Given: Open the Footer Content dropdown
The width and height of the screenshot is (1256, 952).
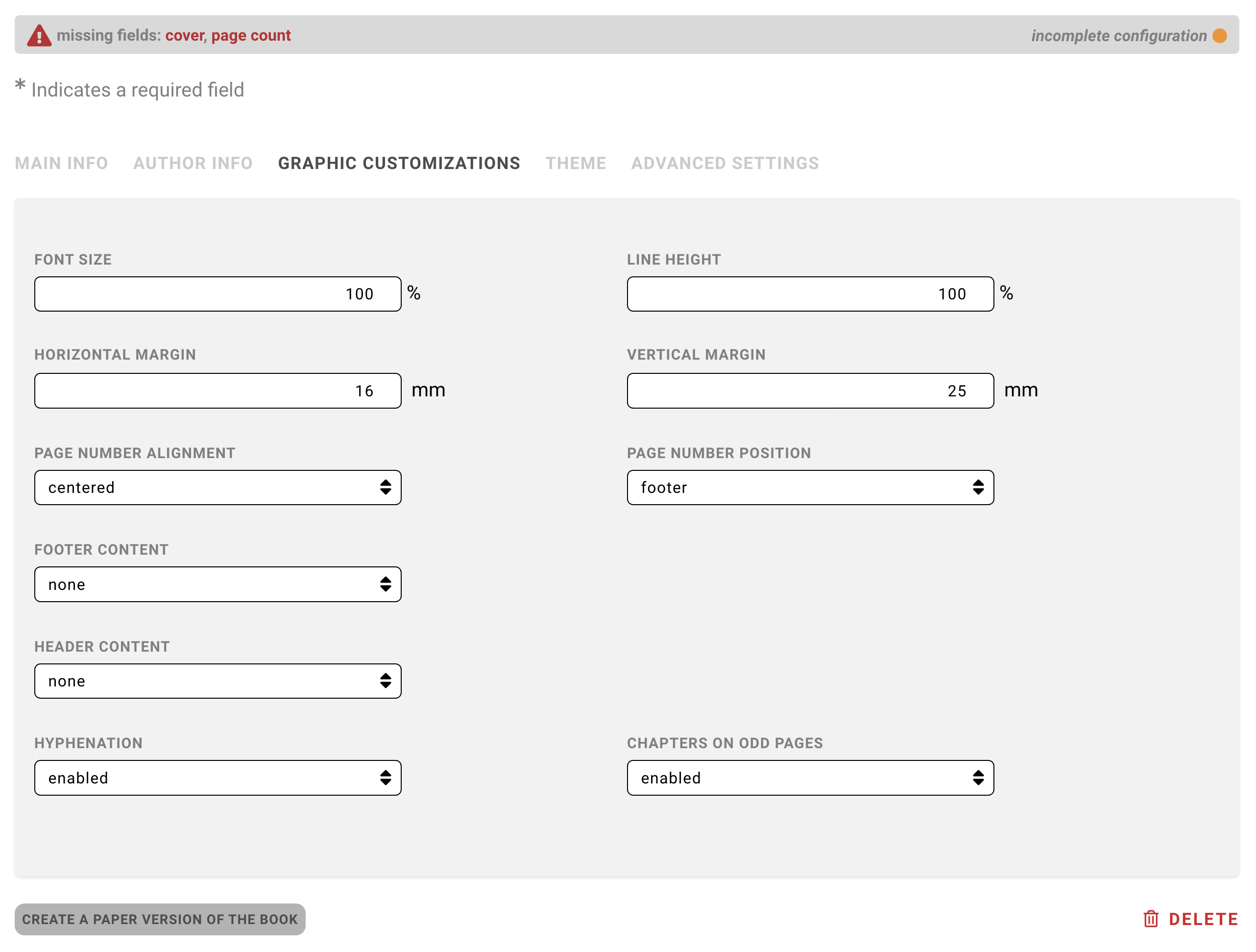Looking at the screenshot, I should coord(217,584).
